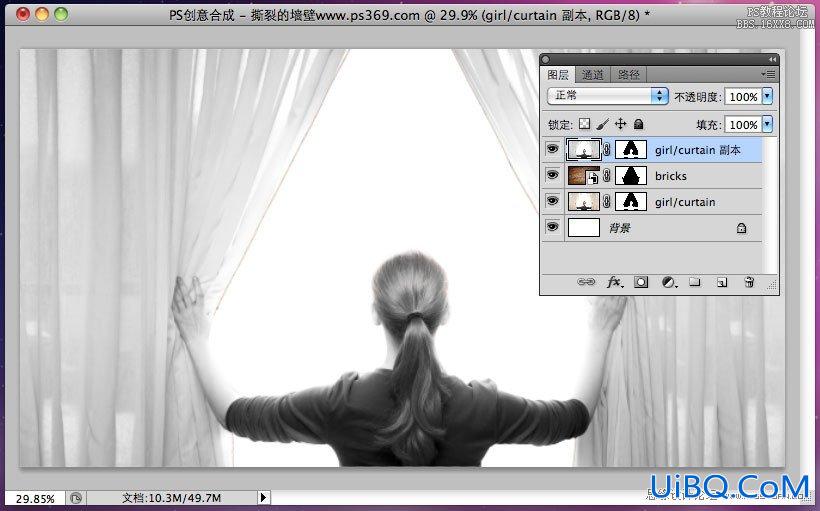This screenshot has height=511, width=820.
Task: Click the create new layer icon
Action: click(x=722, y=282)
